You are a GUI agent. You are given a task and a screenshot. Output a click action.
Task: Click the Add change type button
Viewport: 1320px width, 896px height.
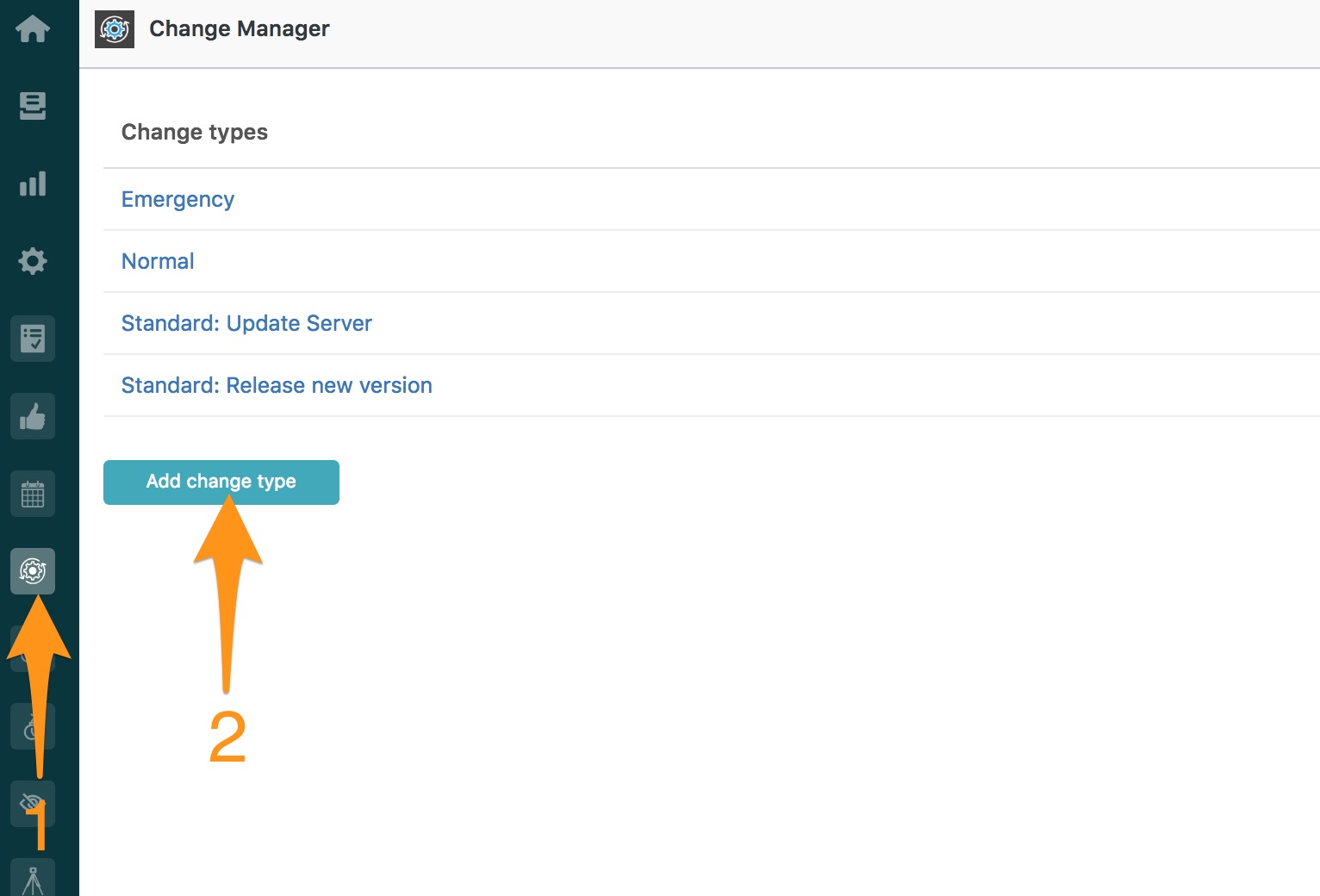(x=221, y=482)
